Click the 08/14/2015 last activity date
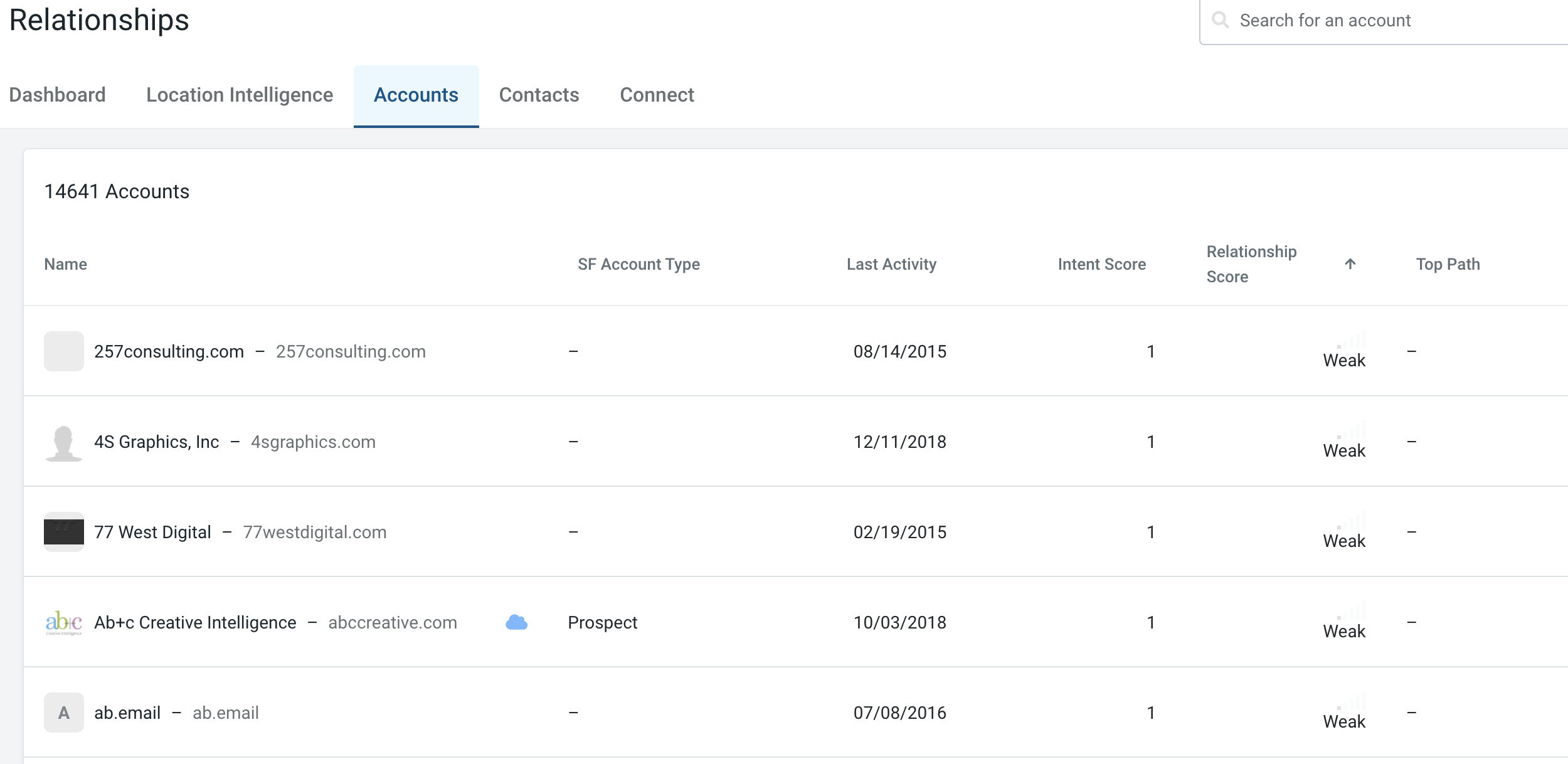 tap(899, 352)
